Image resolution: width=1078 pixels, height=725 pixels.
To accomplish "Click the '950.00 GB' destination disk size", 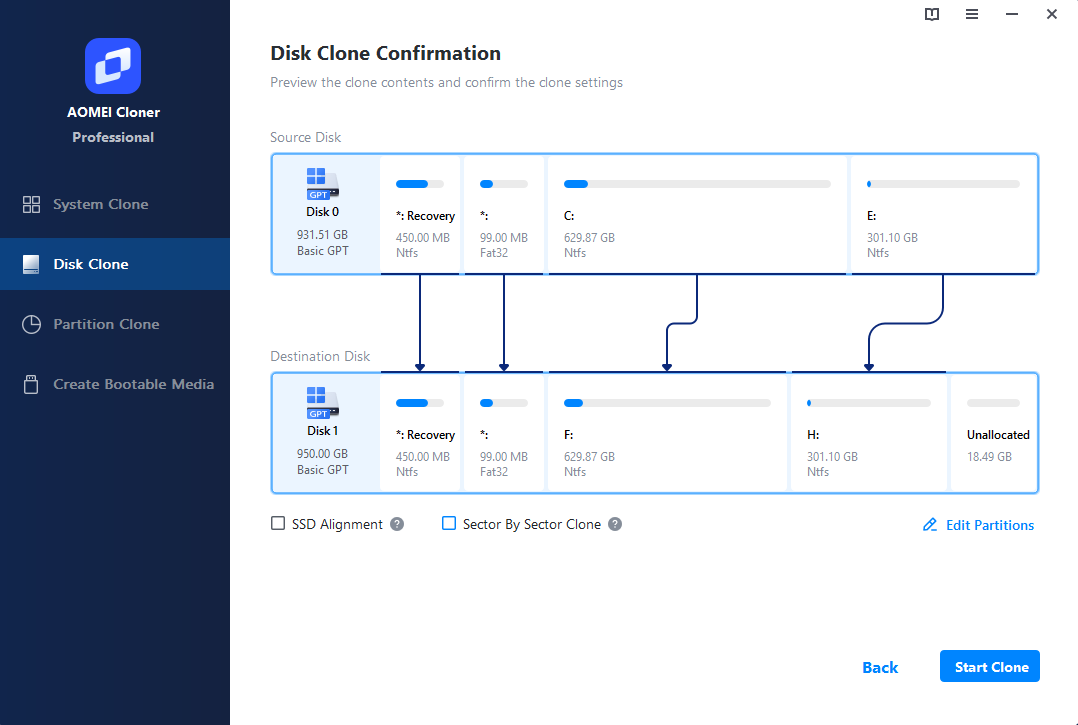I will [x=322, y=454].
